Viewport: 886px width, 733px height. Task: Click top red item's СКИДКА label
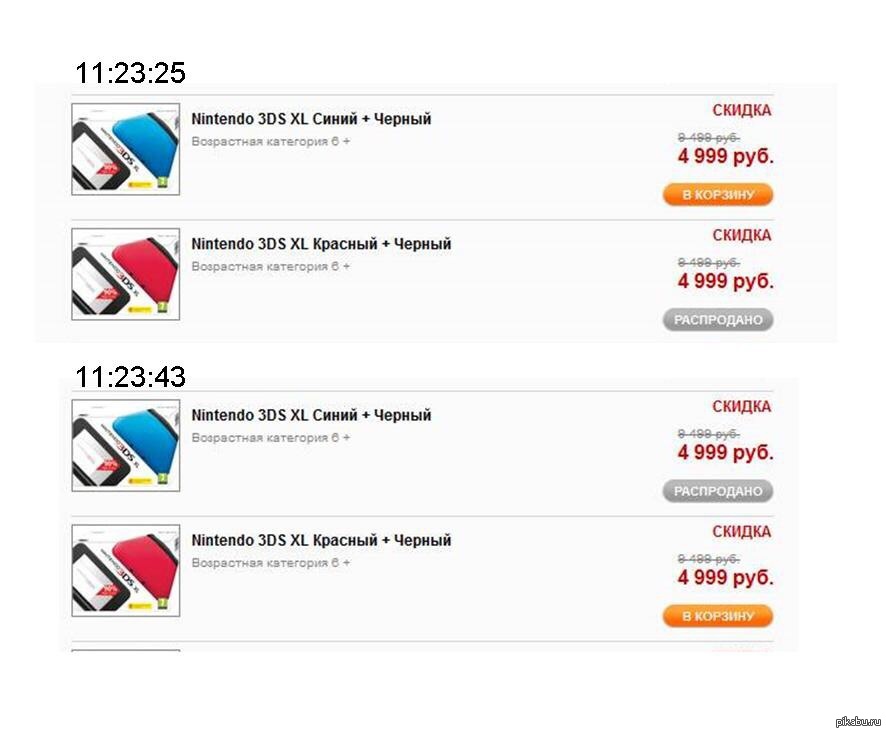click(741, 235)
